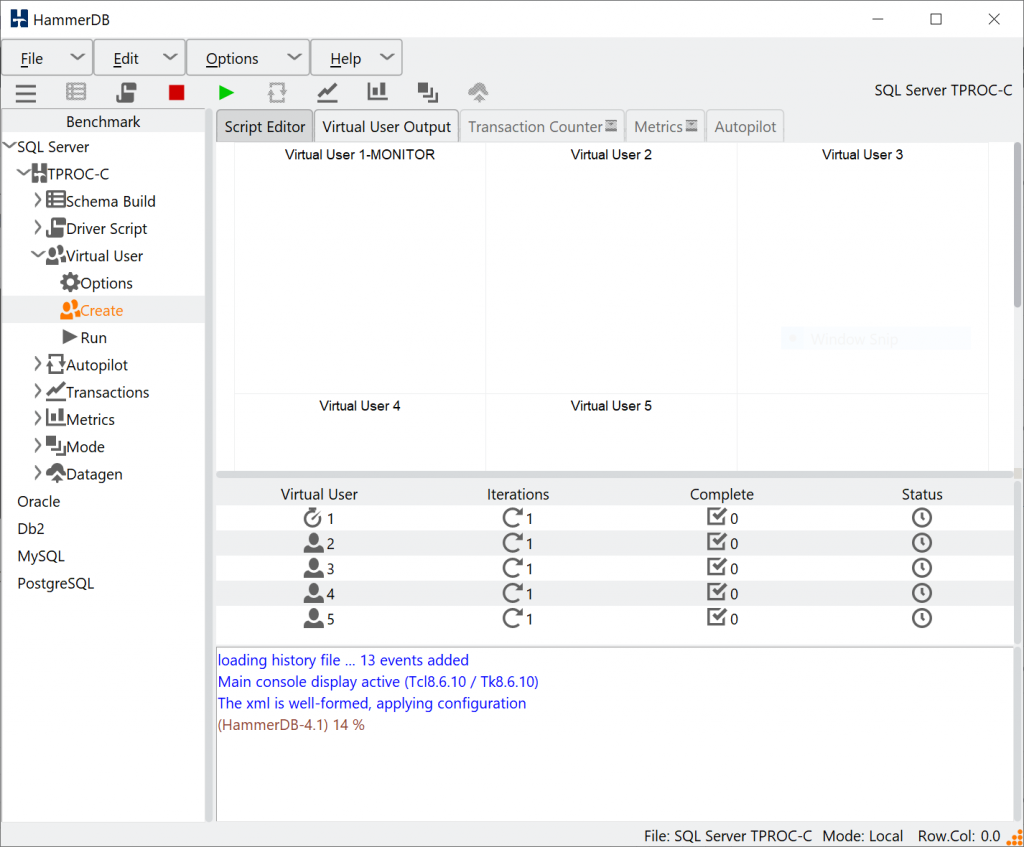Click the Autopilot toolbar icon

point(277,93)
